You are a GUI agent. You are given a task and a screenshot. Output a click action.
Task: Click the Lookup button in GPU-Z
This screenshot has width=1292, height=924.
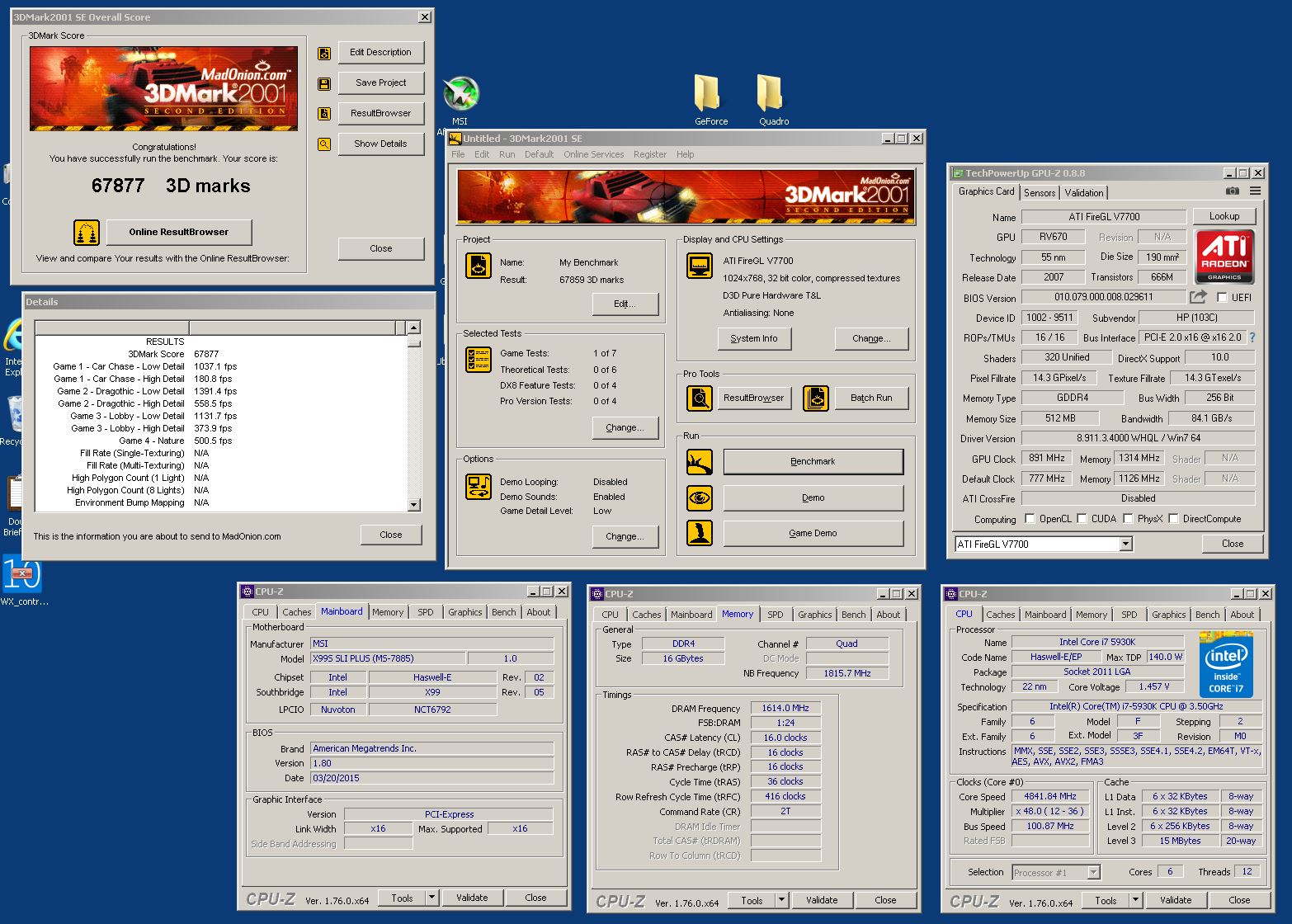click(1224, 216)
